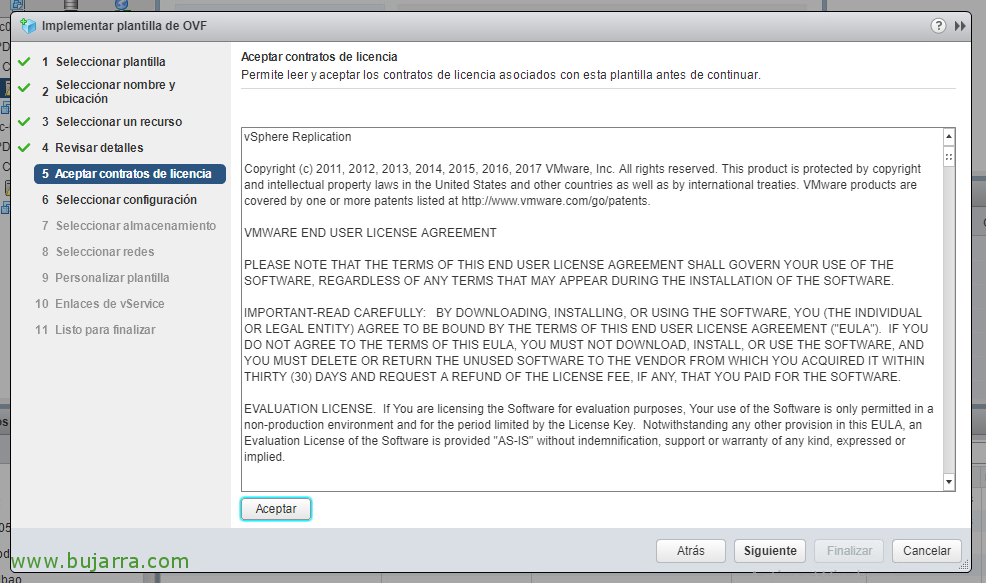
Task: Click the 'PLEASE NOTE THAT THE TERMS' paragraph
Action: pos(568,272)
